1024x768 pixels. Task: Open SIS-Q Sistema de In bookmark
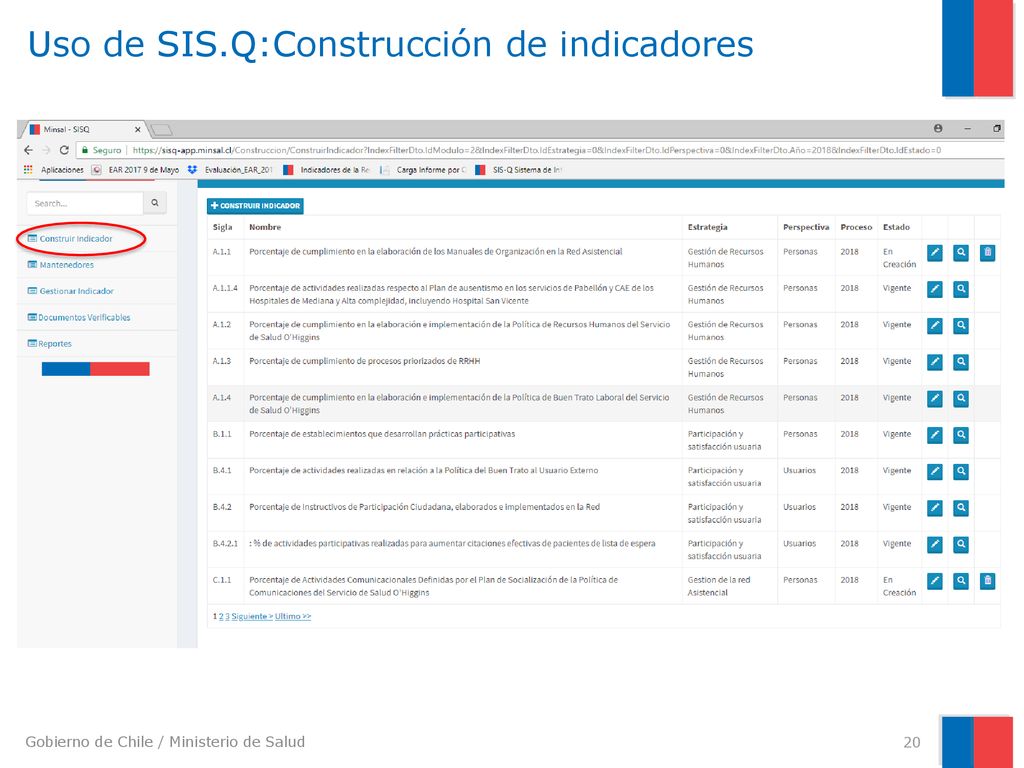[x=519, y=170]
